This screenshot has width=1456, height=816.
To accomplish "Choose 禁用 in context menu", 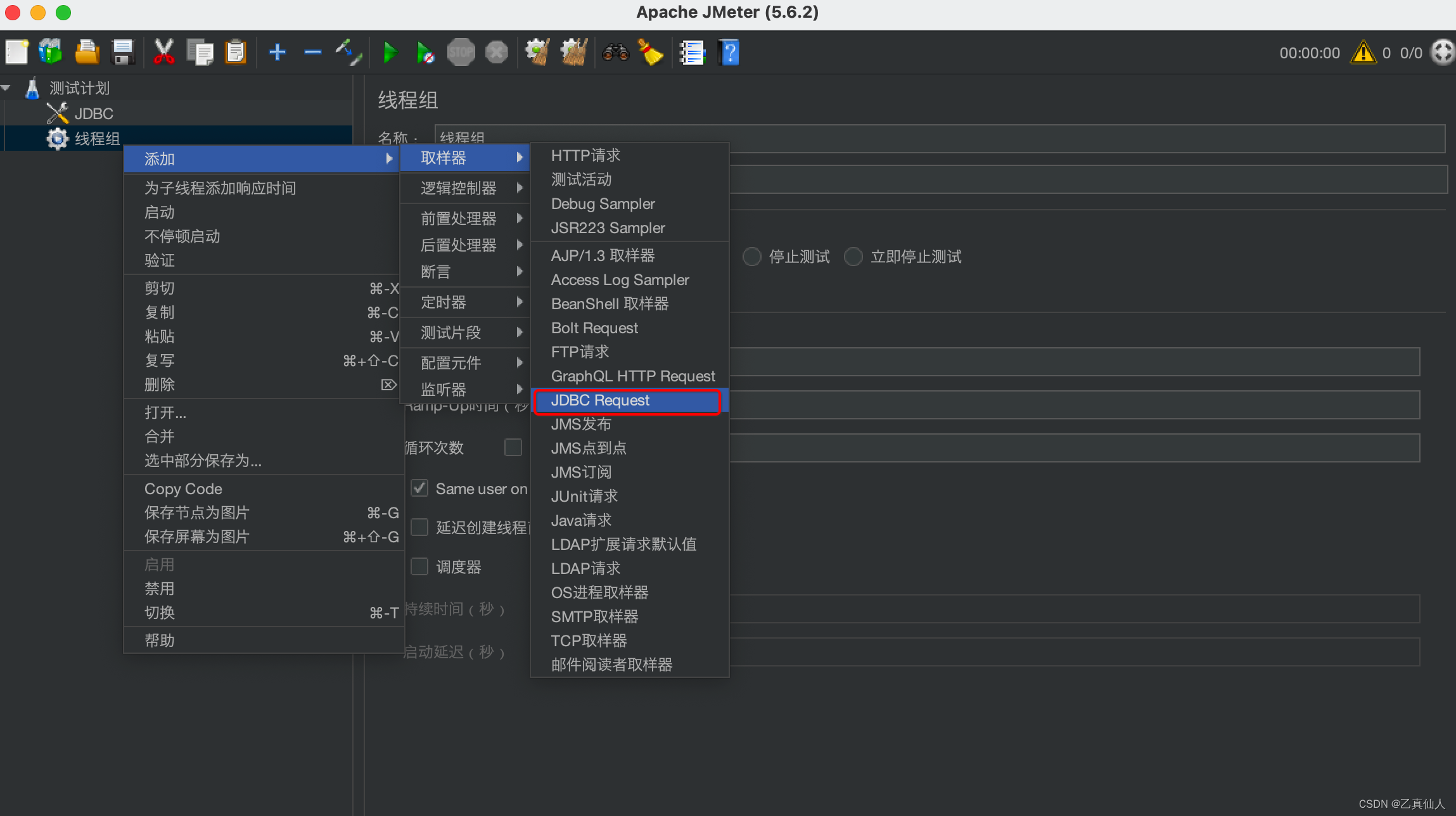I will coord(264,589).
